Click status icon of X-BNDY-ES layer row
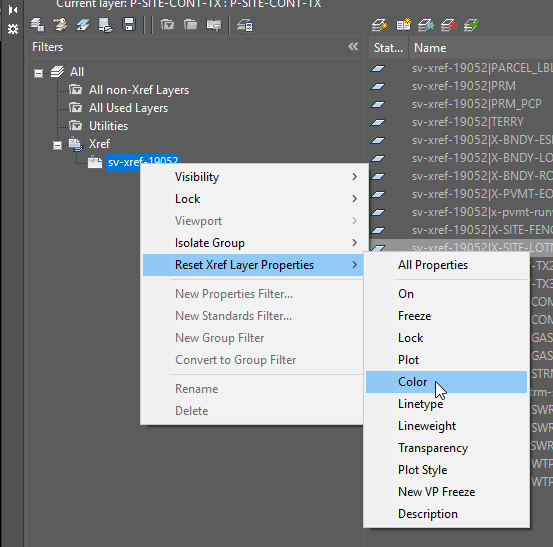This screenshot has width=553, height=547. [378, 140]
